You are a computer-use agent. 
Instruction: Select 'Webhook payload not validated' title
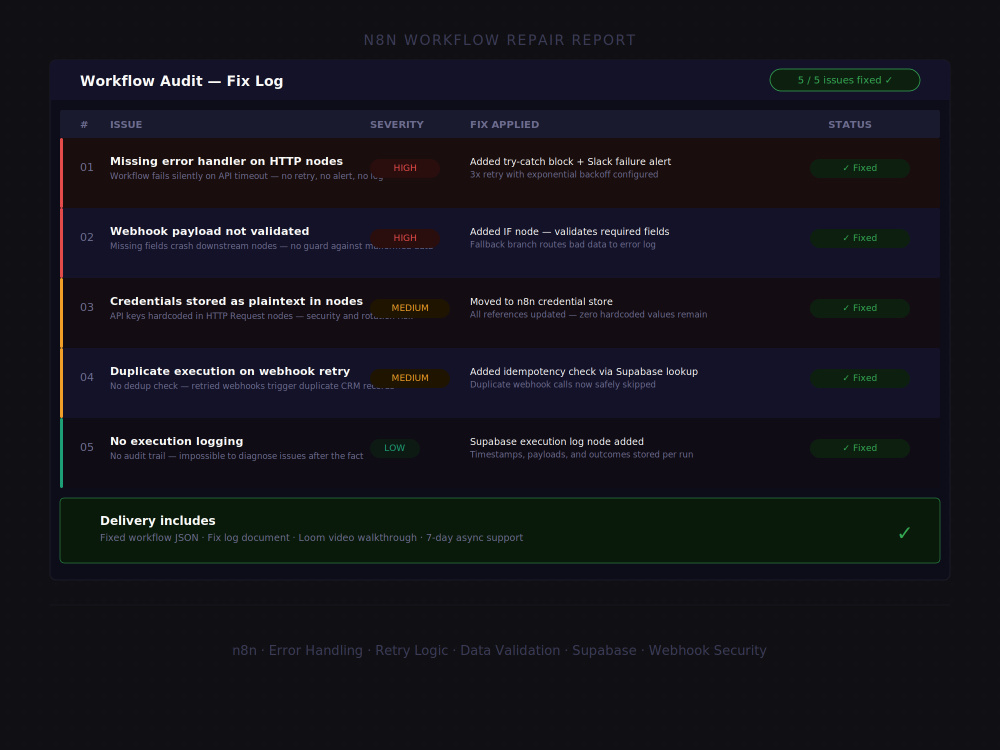click(x=209, y=232)
